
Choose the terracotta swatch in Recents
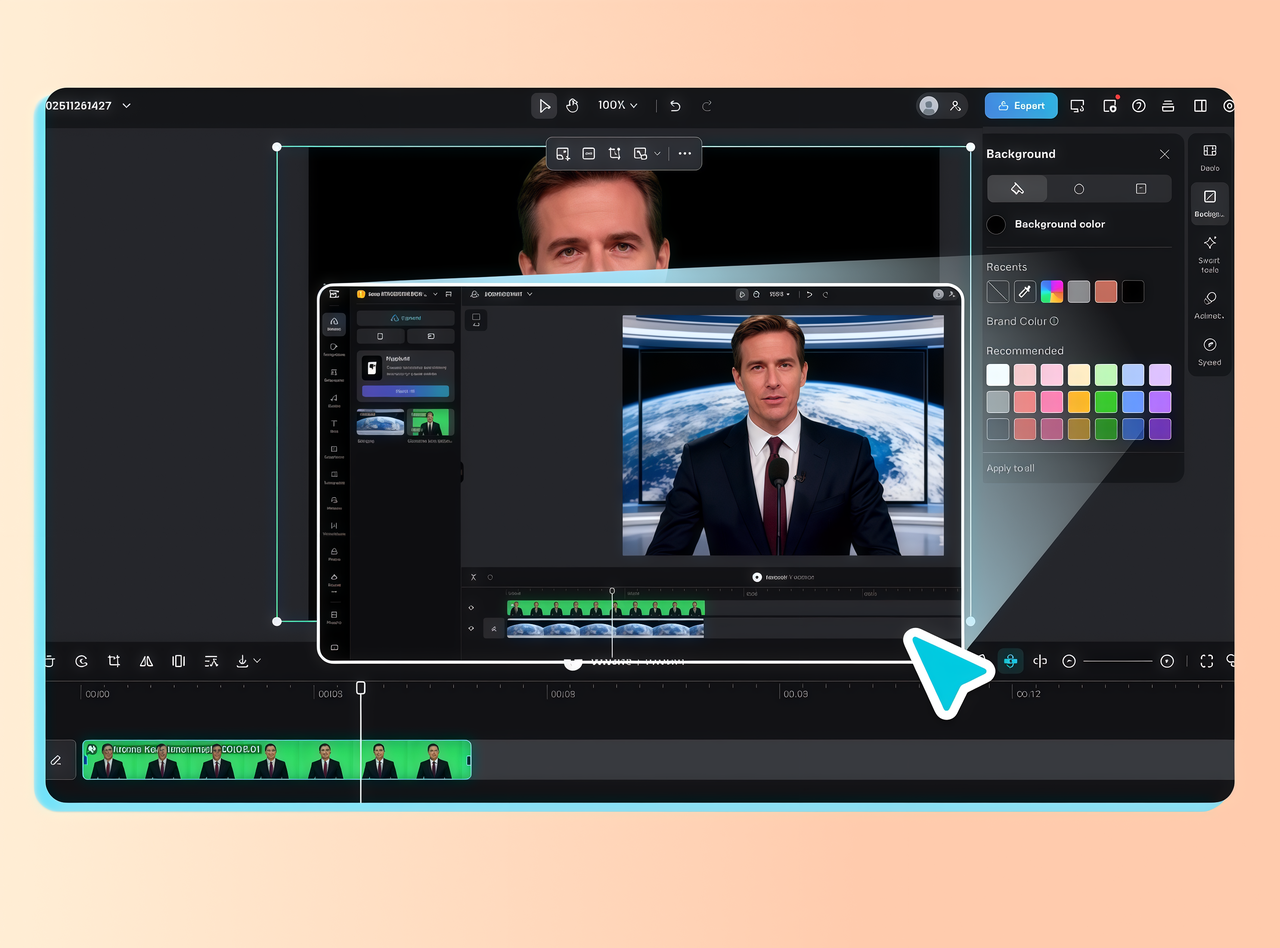[x=1106, y=292]
